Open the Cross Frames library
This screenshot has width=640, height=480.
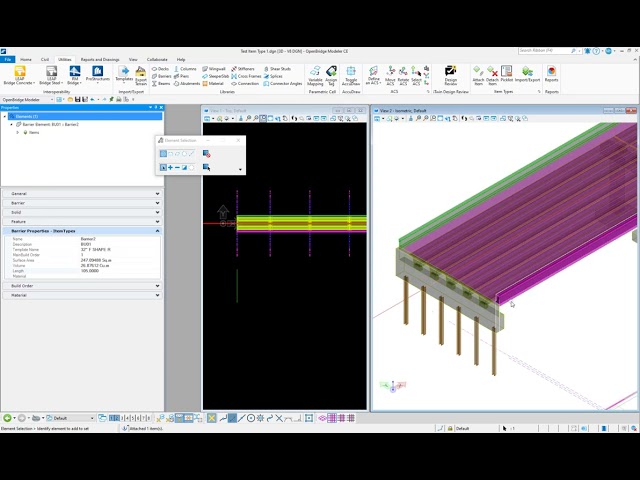point(246,76)
